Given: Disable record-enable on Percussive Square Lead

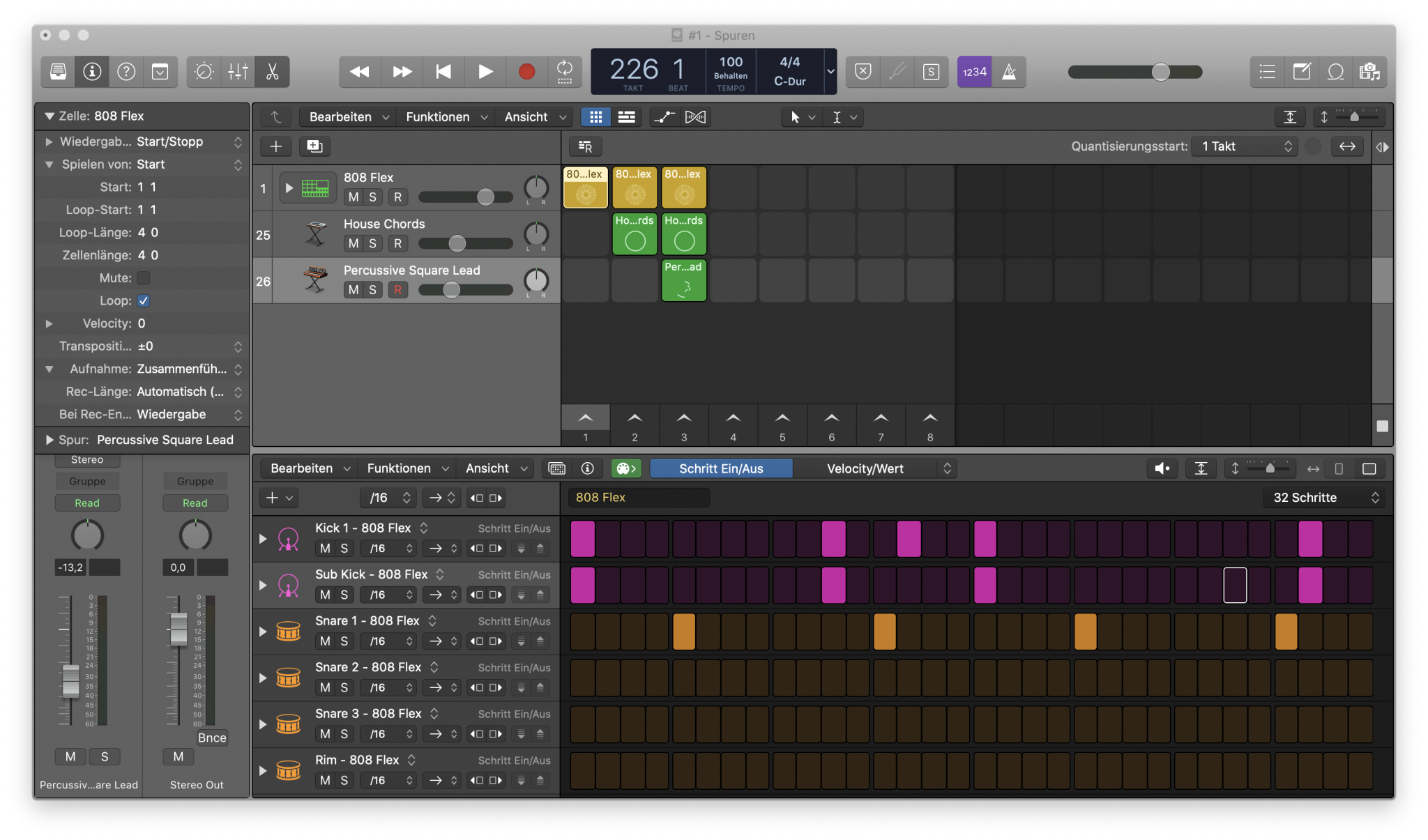Looking at the screenshot, I should click(x=397, y=290).
